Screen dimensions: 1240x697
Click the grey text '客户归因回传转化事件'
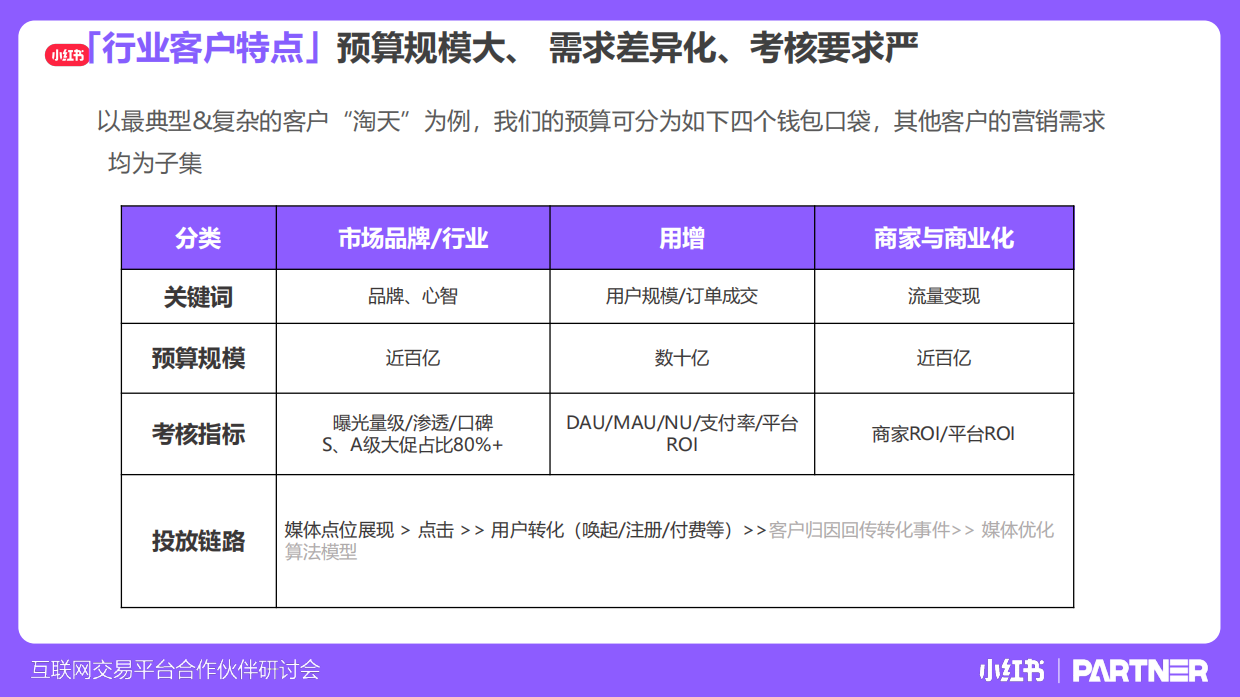[859, 530]
